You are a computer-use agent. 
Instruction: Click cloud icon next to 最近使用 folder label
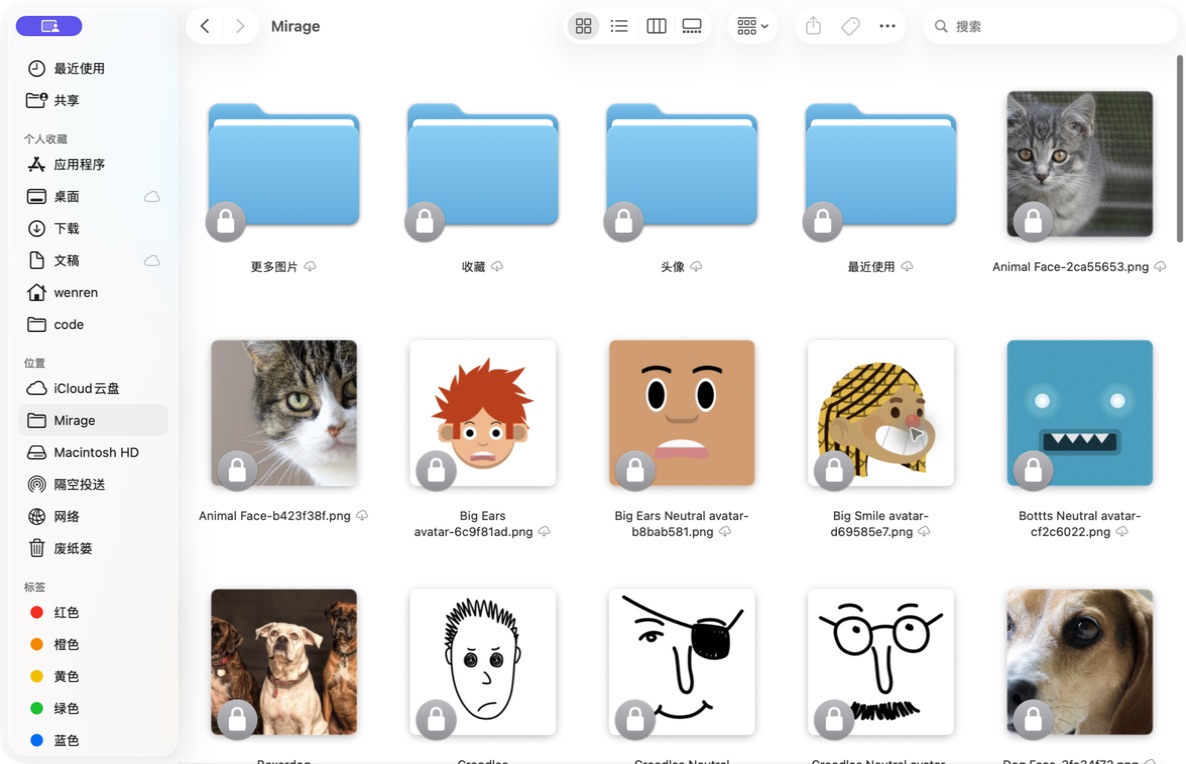tap(907, 266)
